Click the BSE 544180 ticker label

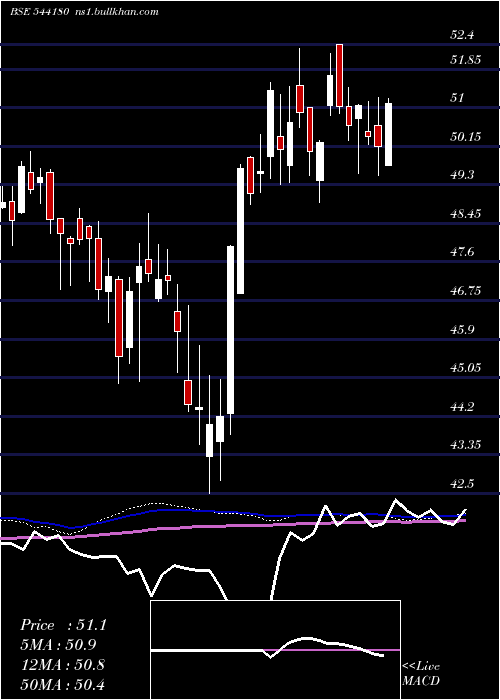click(39, 12)
